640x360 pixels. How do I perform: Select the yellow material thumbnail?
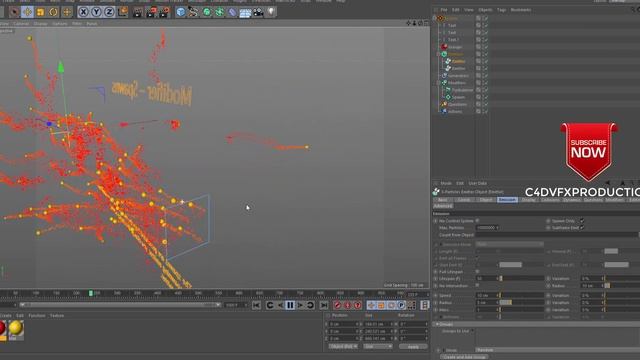pyautogui.click(x=16, y=328)
